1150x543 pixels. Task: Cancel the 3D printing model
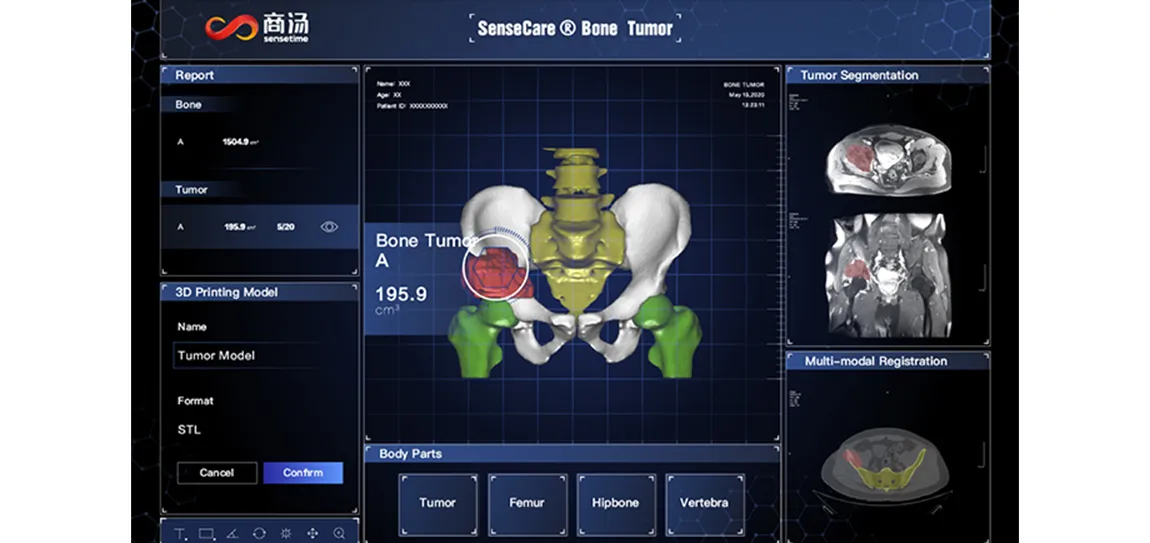tap(217, 473)
